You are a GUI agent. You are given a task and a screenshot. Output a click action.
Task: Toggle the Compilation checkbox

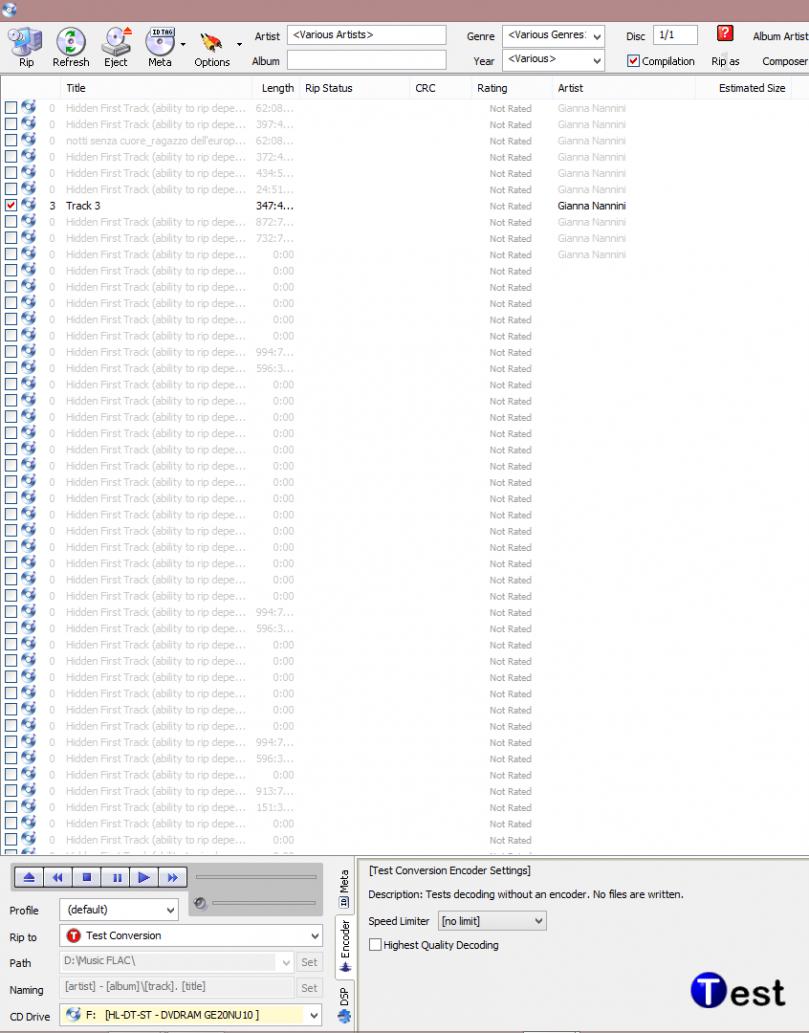(x=633, y=61)
